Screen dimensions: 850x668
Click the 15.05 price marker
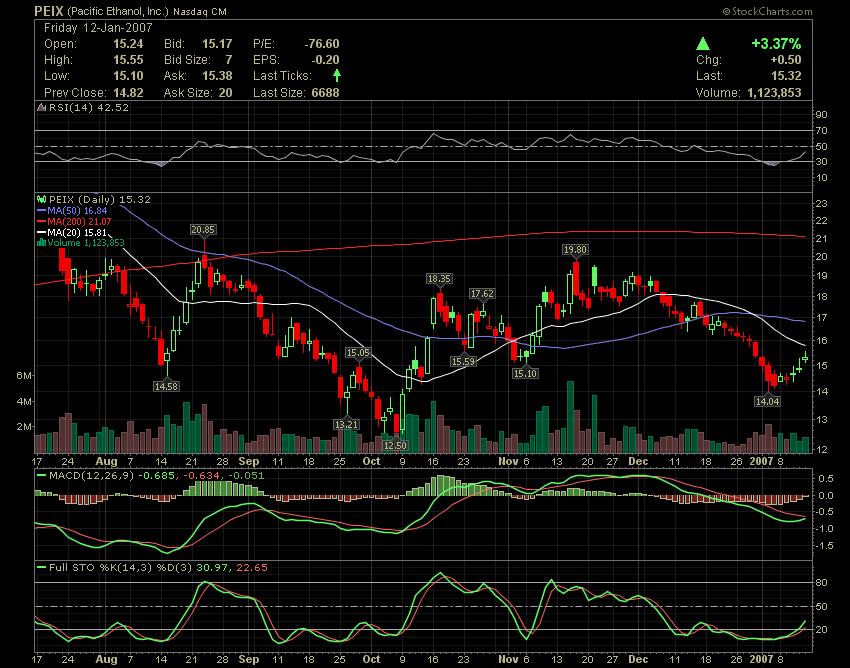pyautogui.click(x=358, y=353)
